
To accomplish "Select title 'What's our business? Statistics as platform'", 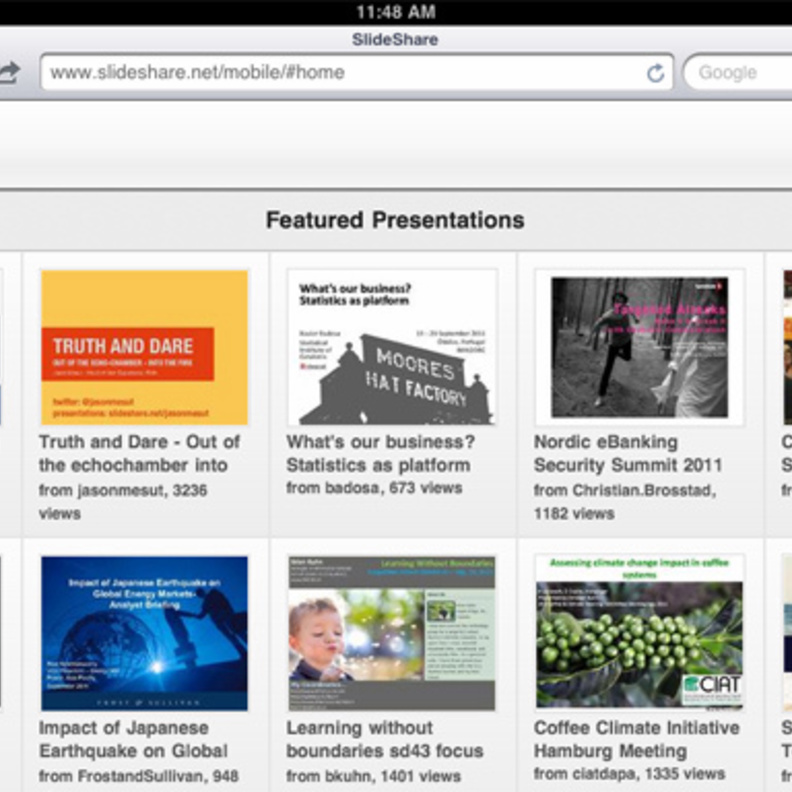I will (x=381, y=453).
